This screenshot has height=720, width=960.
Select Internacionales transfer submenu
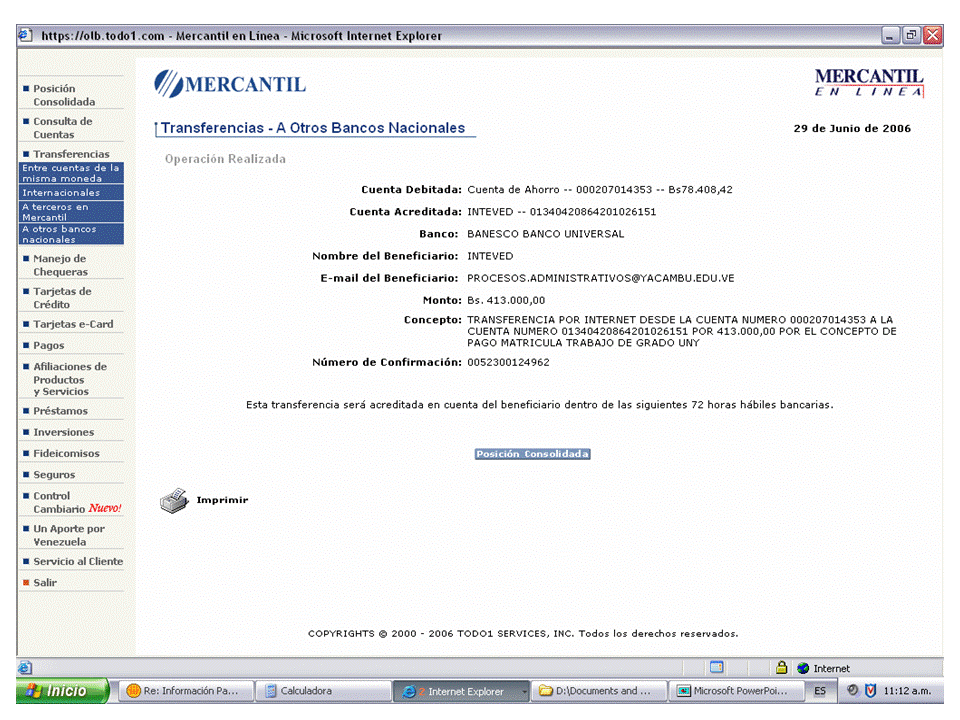(x=71, y=192)
